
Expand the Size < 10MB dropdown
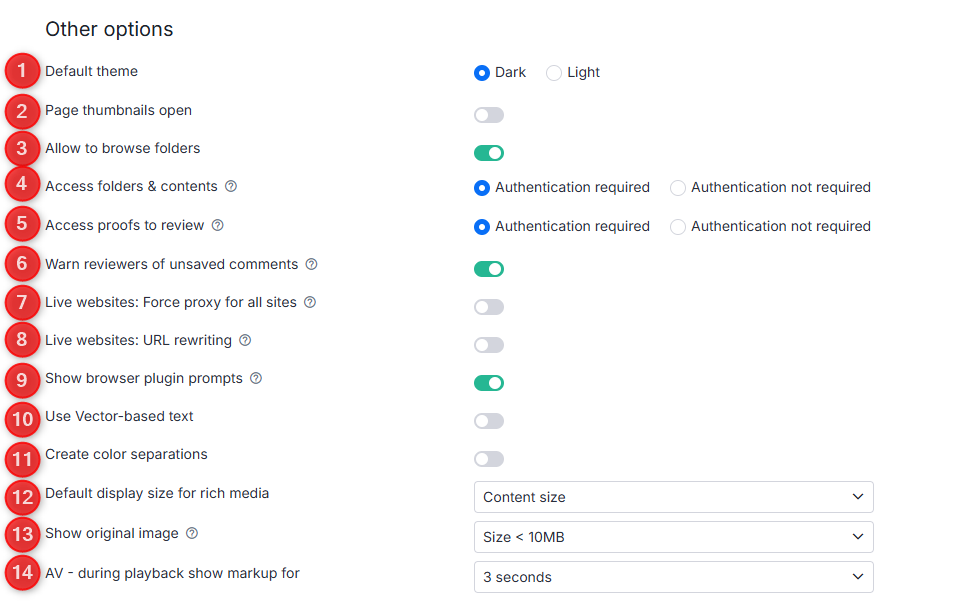[x=673, y=537]
